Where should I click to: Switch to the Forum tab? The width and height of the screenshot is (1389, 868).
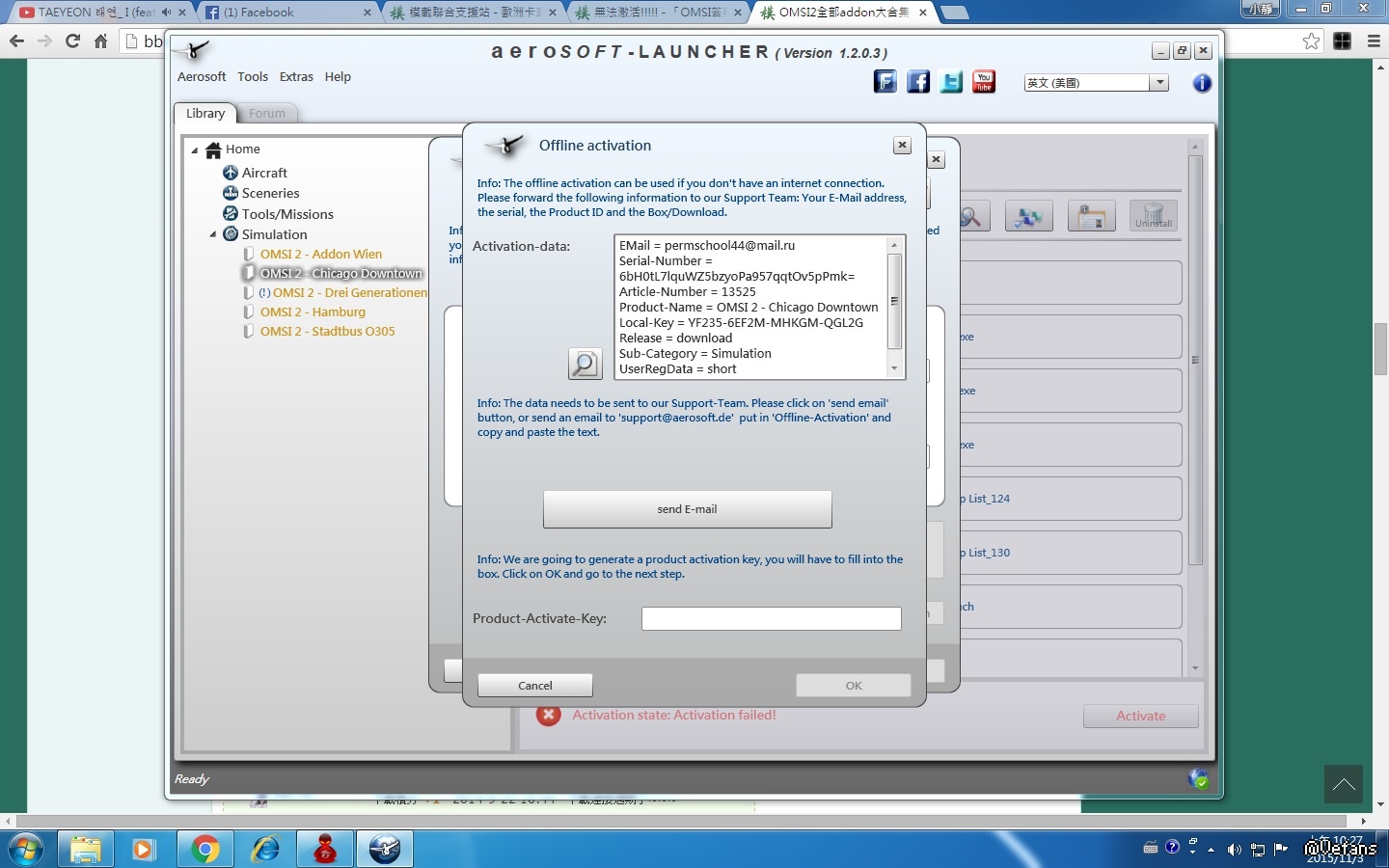(x=267, y=114)
